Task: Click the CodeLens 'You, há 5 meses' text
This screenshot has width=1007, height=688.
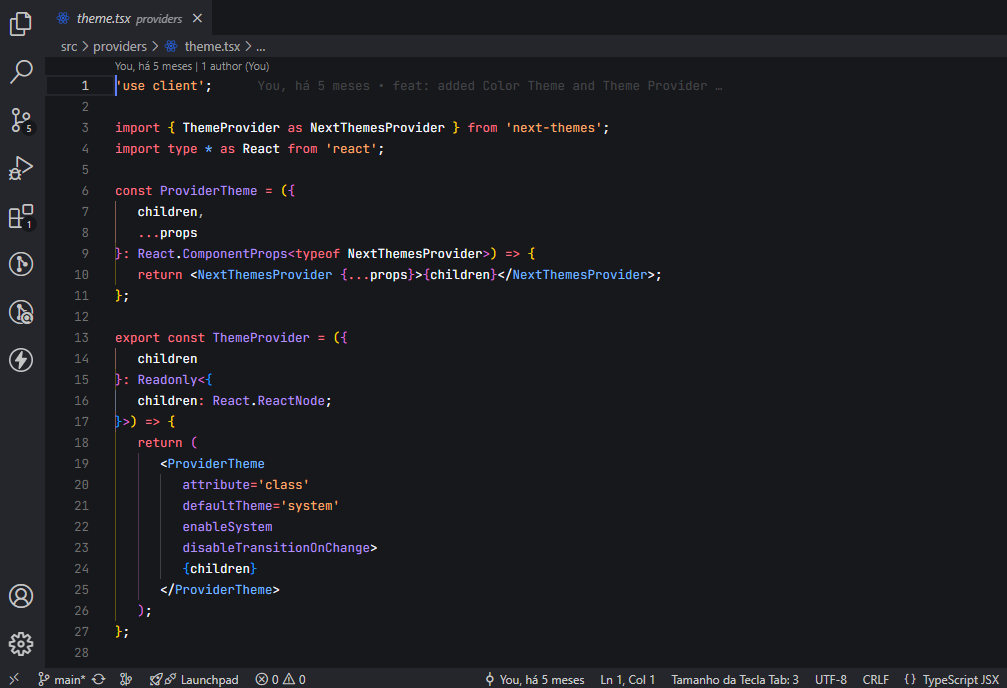Action: point(153,66)
